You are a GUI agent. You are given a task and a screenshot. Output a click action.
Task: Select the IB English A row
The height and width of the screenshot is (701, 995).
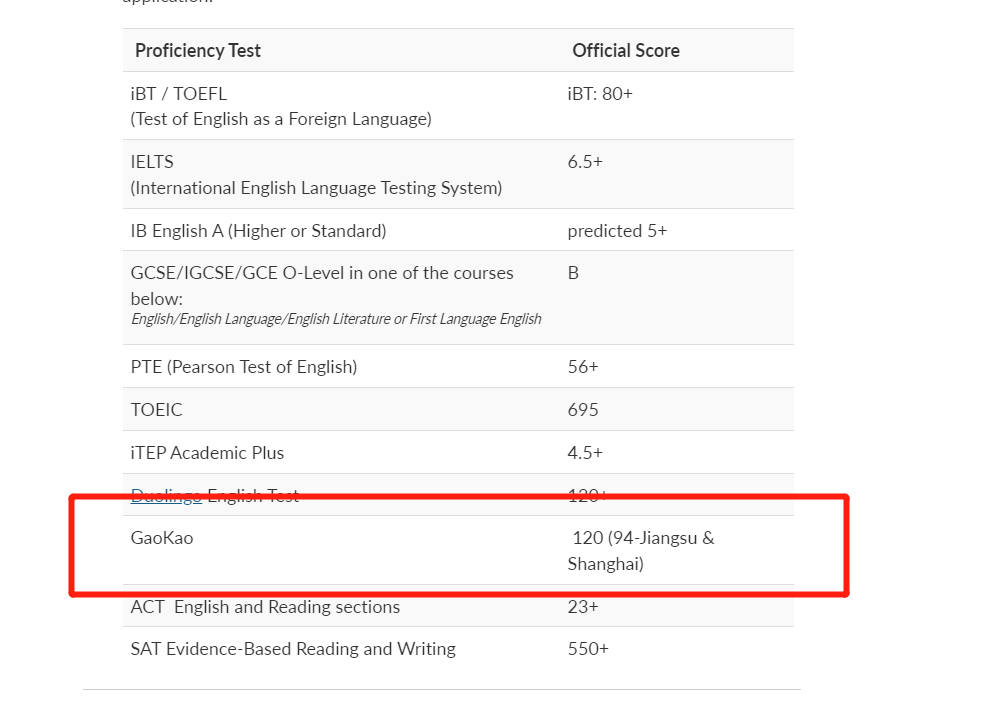point(458,230)
